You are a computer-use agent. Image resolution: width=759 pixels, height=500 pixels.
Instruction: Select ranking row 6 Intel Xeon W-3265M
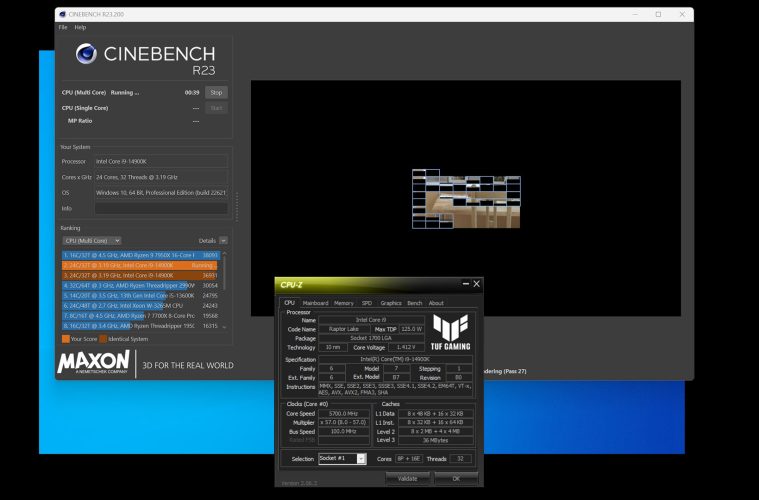(x=141, y=306)
